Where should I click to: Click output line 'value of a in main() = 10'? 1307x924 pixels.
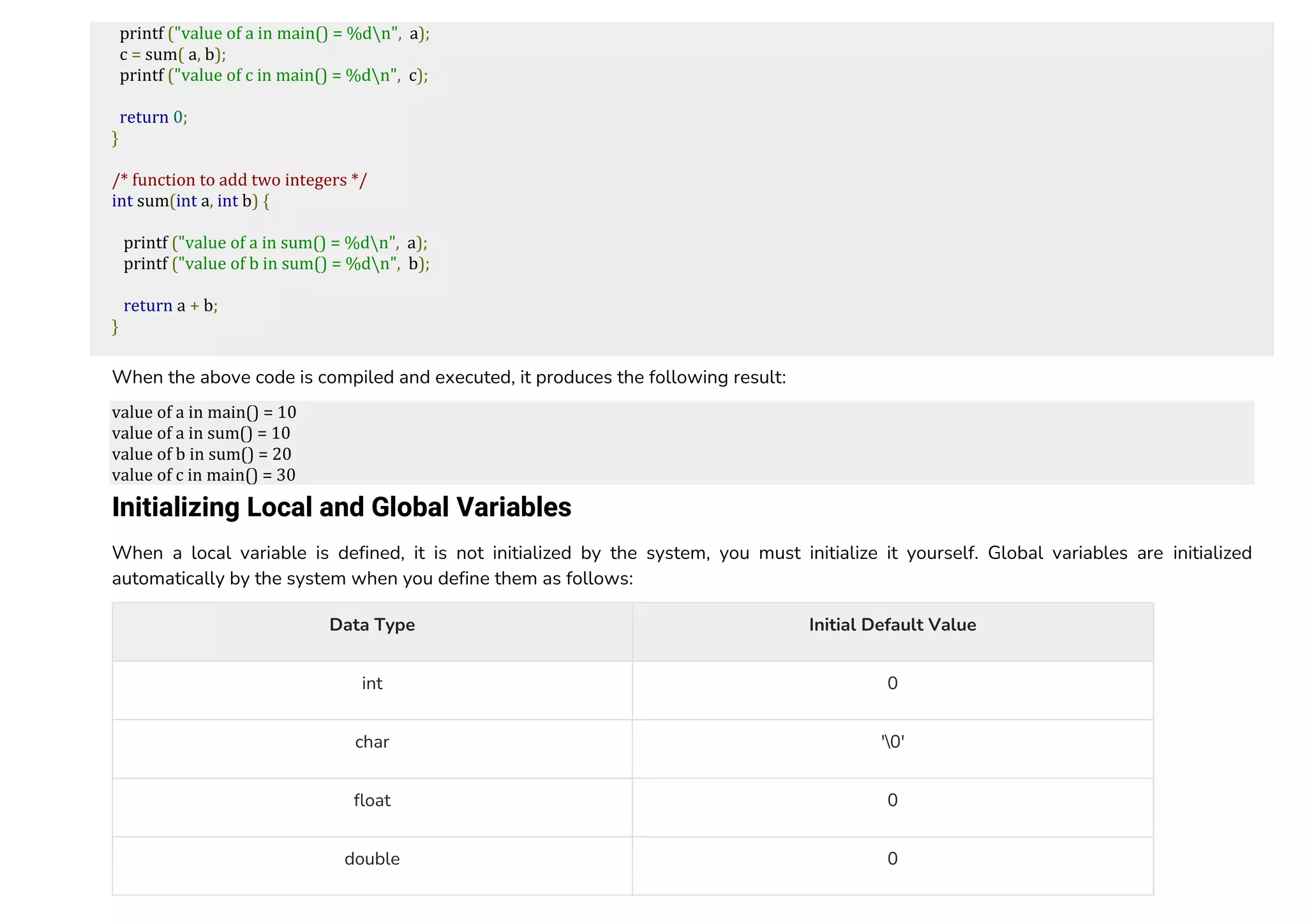204,412
